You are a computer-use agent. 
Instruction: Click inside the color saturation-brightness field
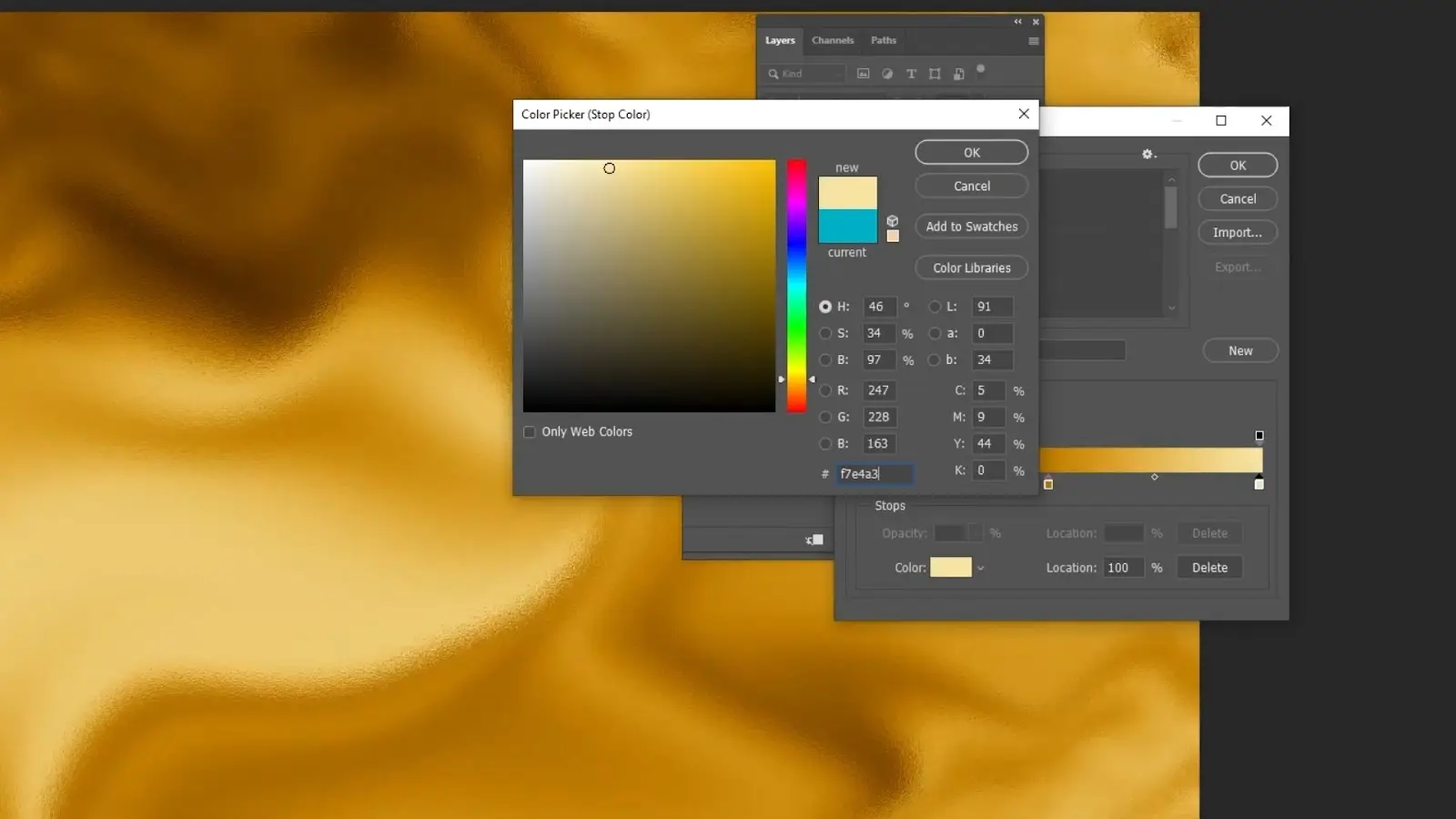pos(649,286)
